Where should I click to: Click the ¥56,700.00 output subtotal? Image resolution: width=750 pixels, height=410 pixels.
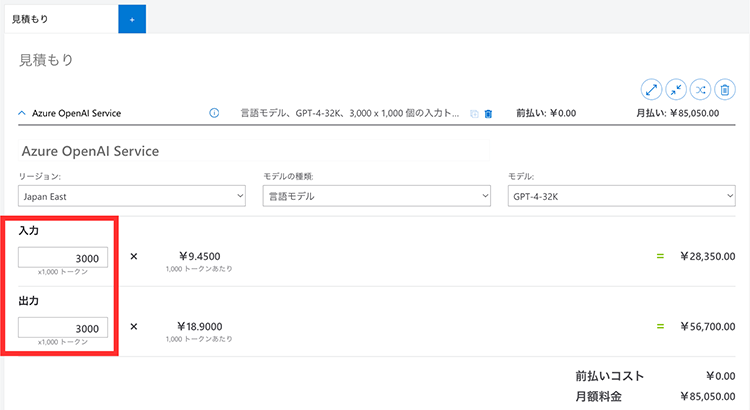707,327
